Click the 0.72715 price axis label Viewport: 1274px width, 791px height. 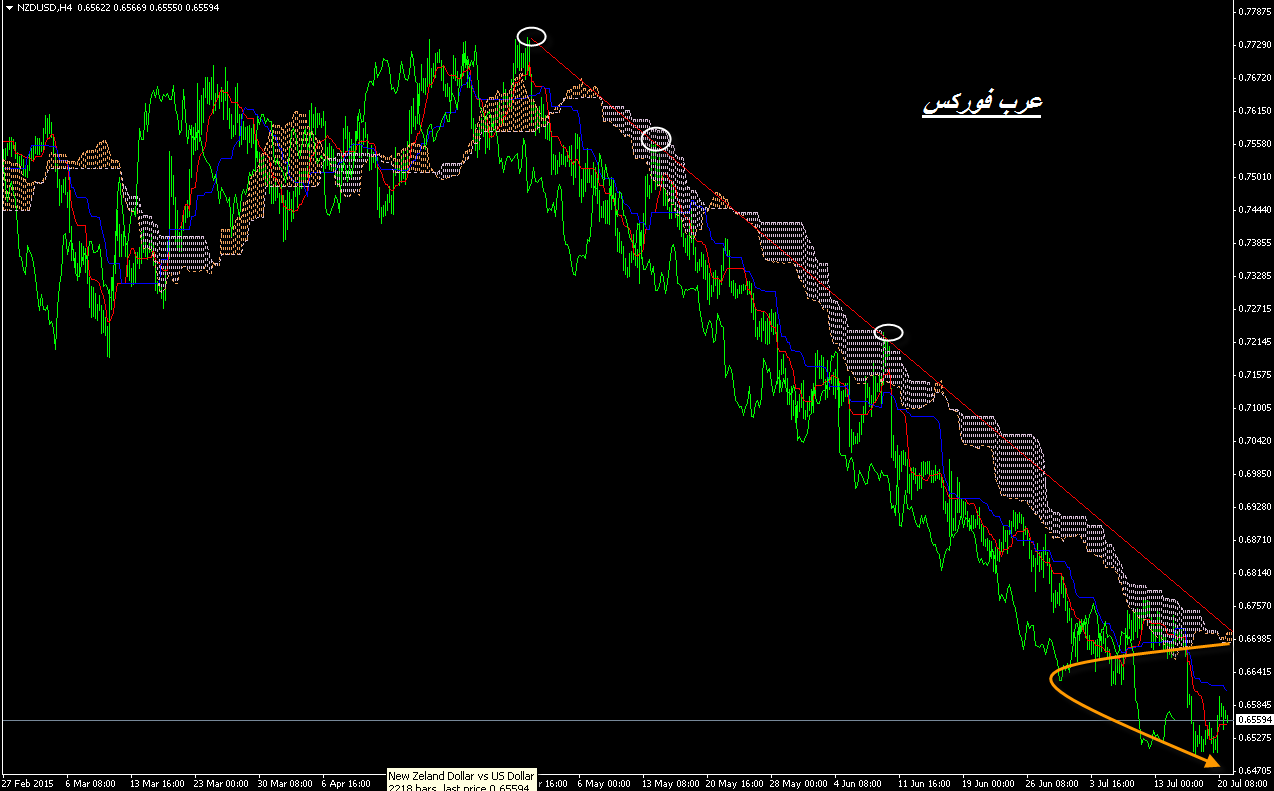coord(1254,309)
